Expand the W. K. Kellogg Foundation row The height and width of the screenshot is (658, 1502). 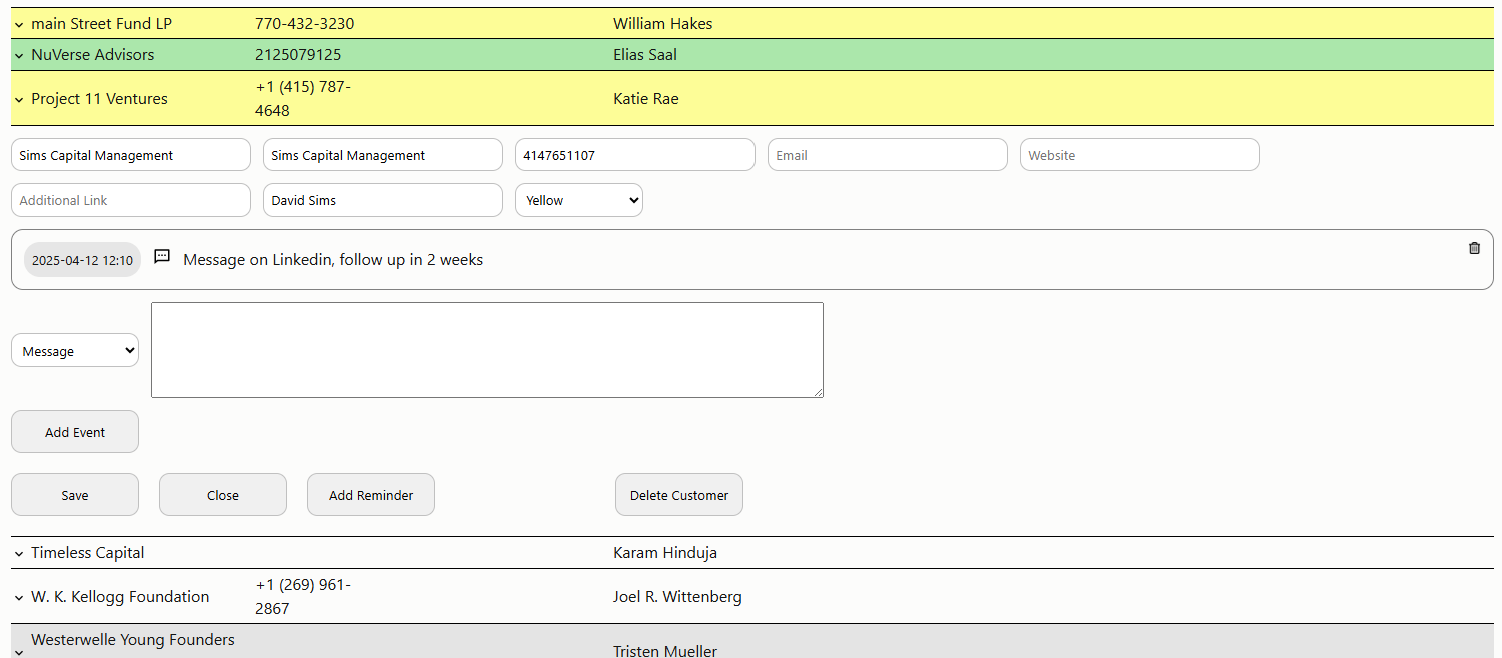click(x=19, y=597)
